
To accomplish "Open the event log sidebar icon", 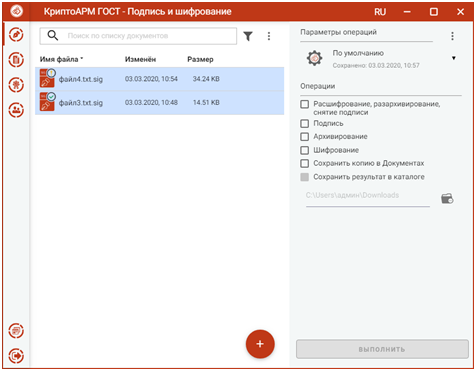I will (x=16, y=331).
